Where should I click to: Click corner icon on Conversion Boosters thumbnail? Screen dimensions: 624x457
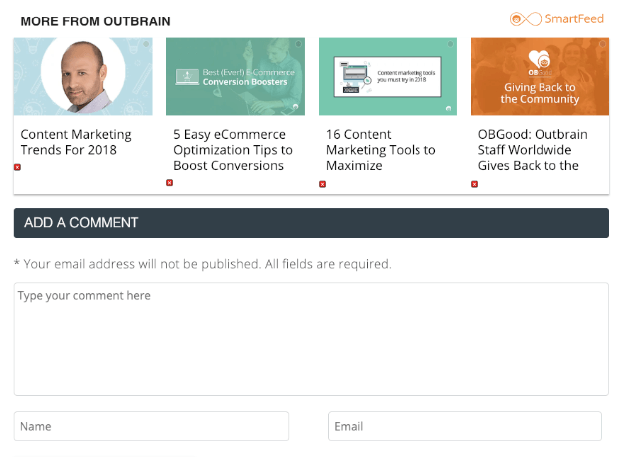click(x=296, y=106)
